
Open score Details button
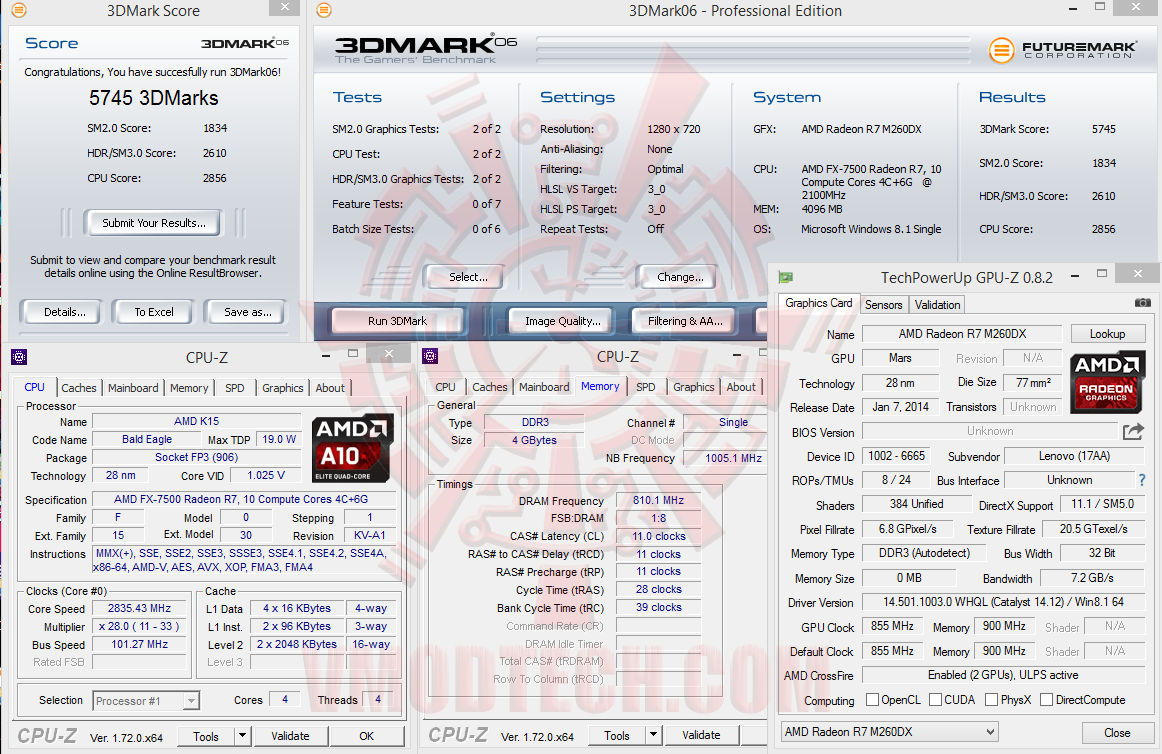[x=64, y=312]
